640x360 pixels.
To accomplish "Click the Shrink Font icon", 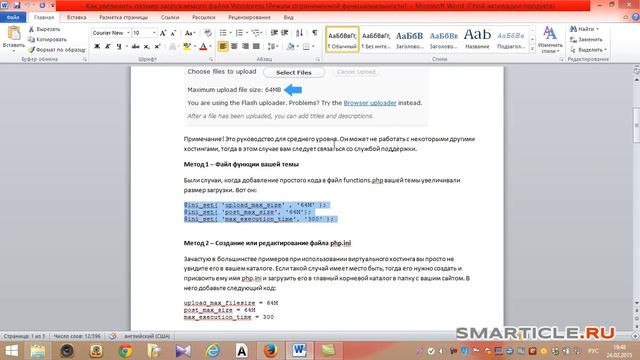I will [173, 33].
